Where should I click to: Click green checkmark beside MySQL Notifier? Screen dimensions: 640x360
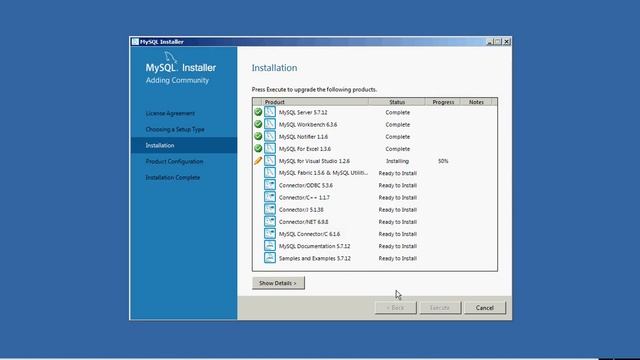(258, 136)
